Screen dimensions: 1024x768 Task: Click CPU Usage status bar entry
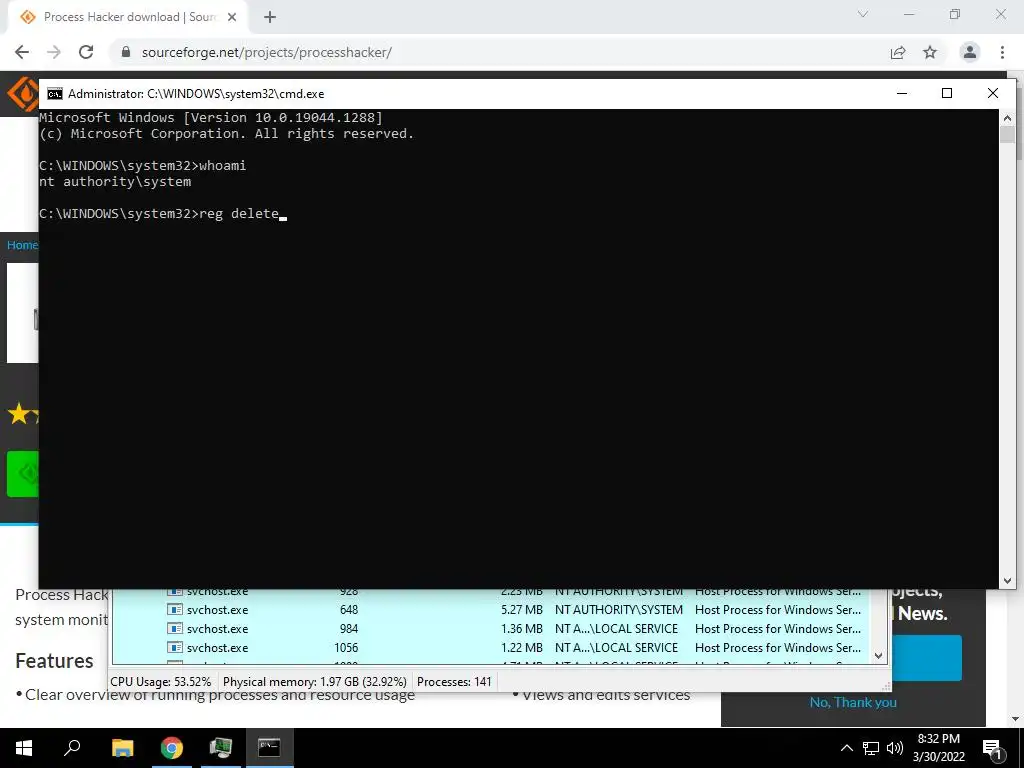[x=161, y=681]
